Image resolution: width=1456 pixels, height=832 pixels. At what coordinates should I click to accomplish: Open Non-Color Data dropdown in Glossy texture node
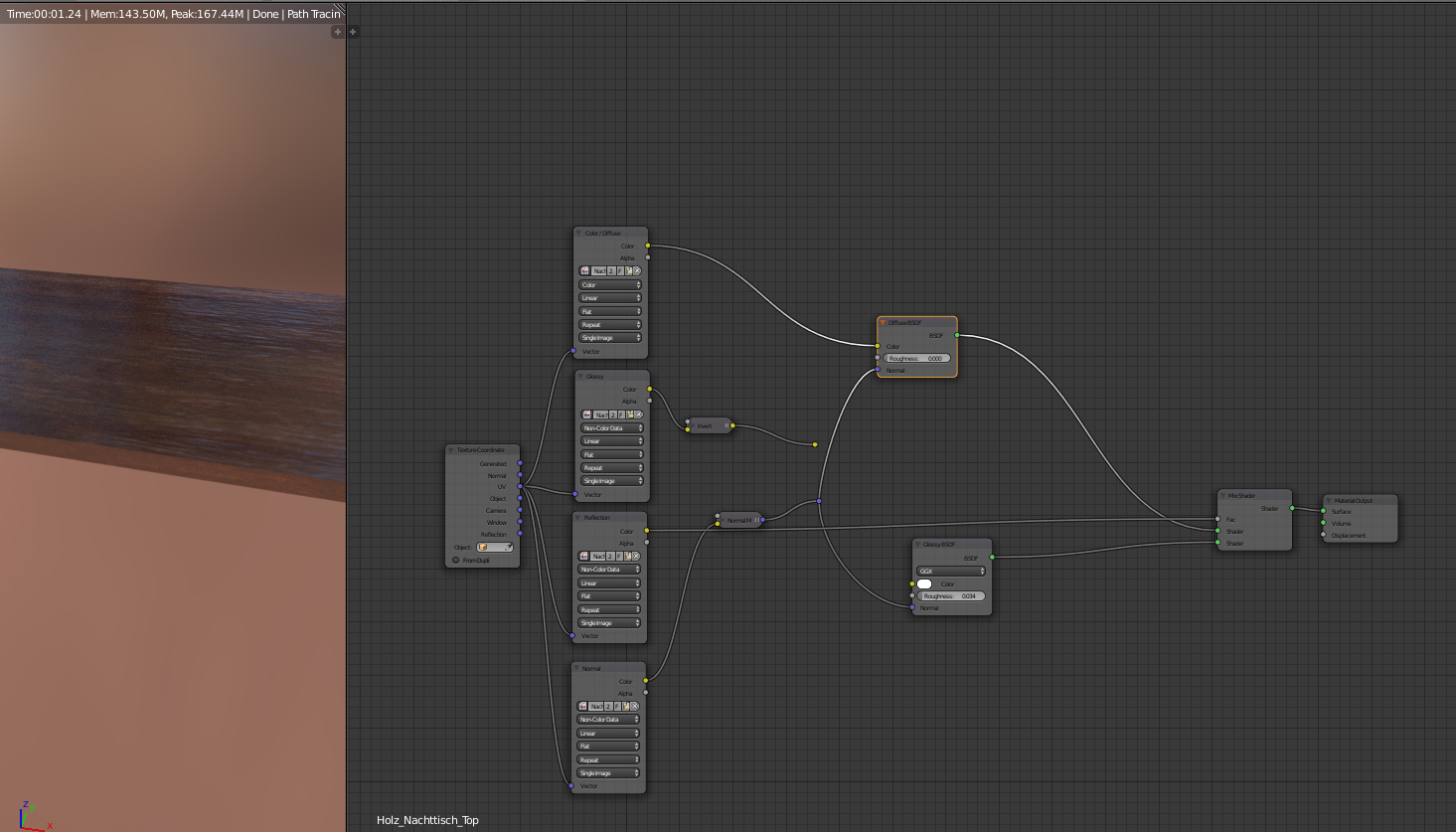[613, 427]
